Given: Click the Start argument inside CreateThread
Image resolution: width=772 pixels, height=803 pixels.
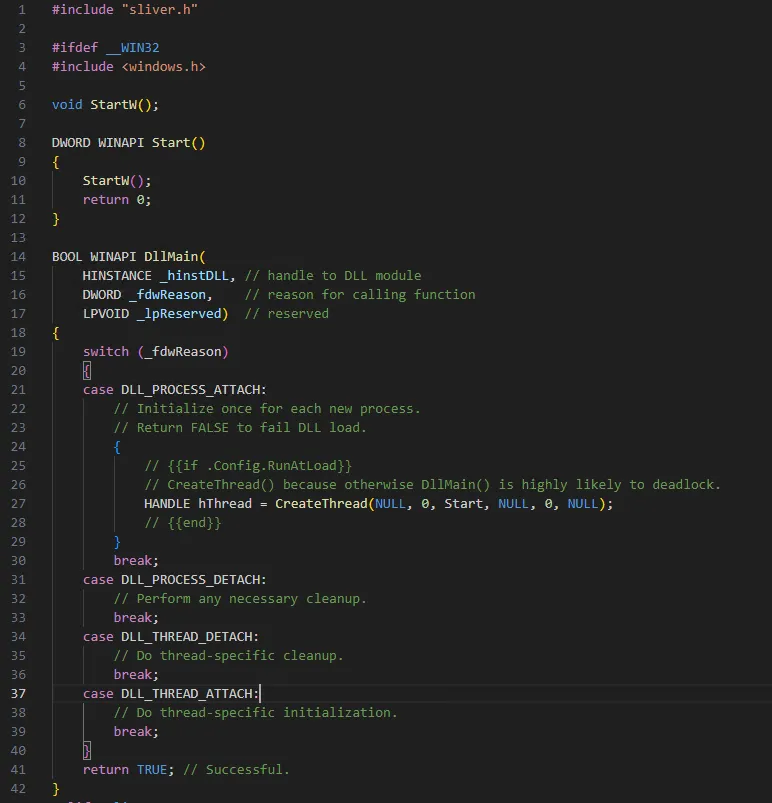Looking at the screenshot, I should pos(464,504).
